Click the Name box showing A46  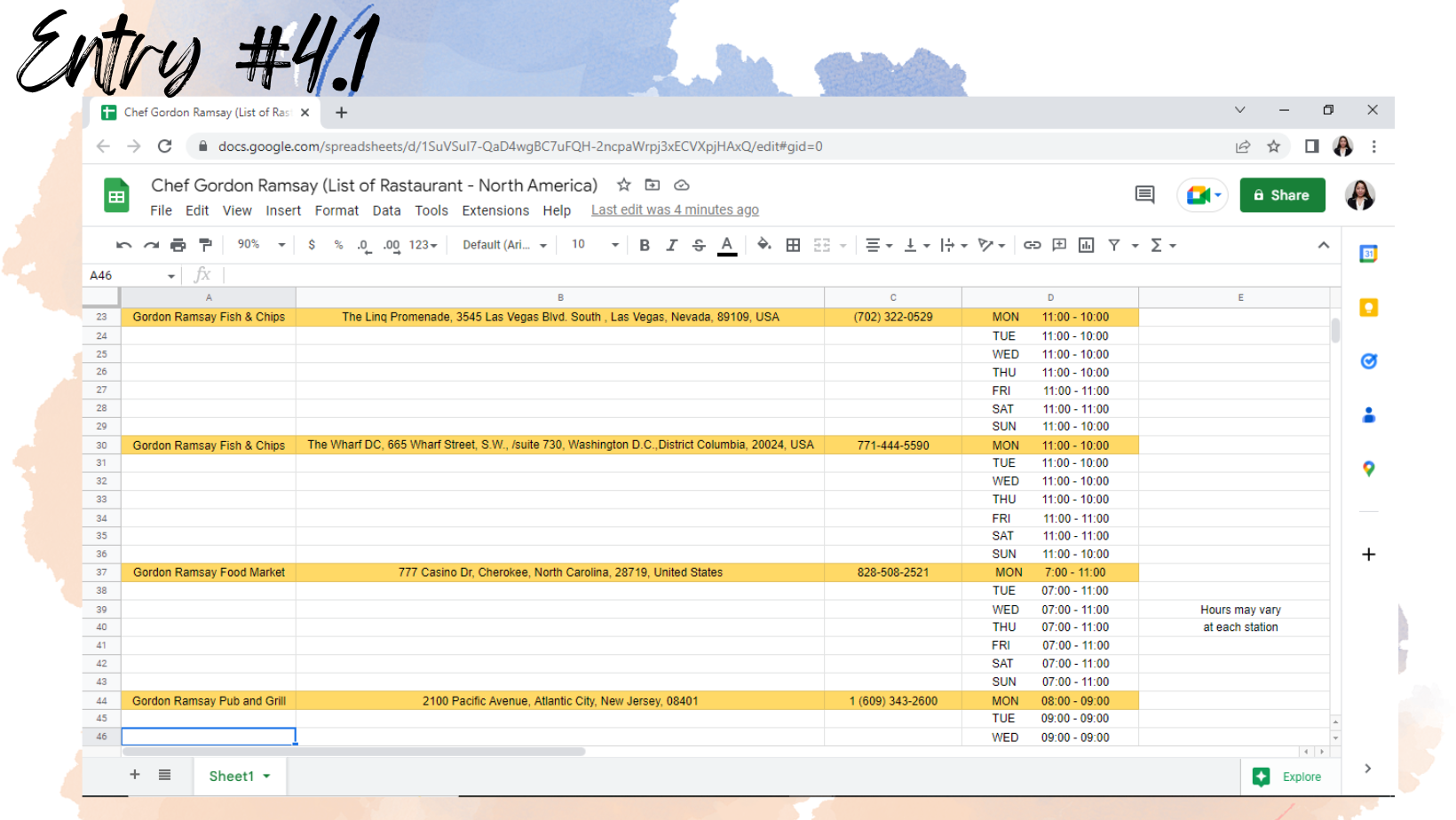pyautogui.click(x=132, y=275)
